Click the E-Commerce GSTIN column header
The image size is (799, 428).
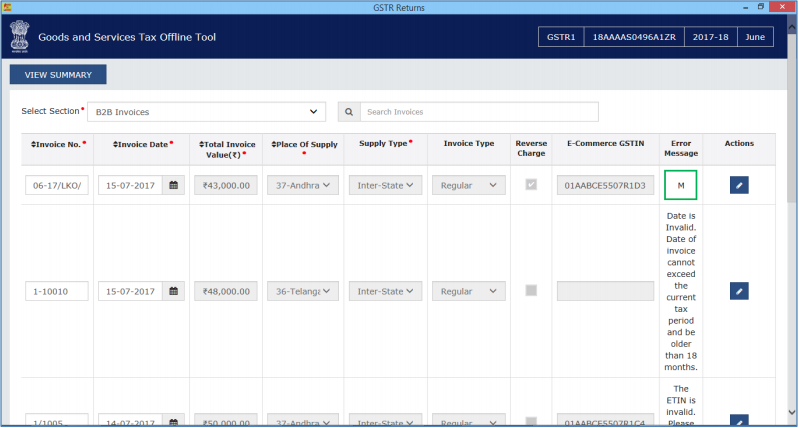pos(605,144)
